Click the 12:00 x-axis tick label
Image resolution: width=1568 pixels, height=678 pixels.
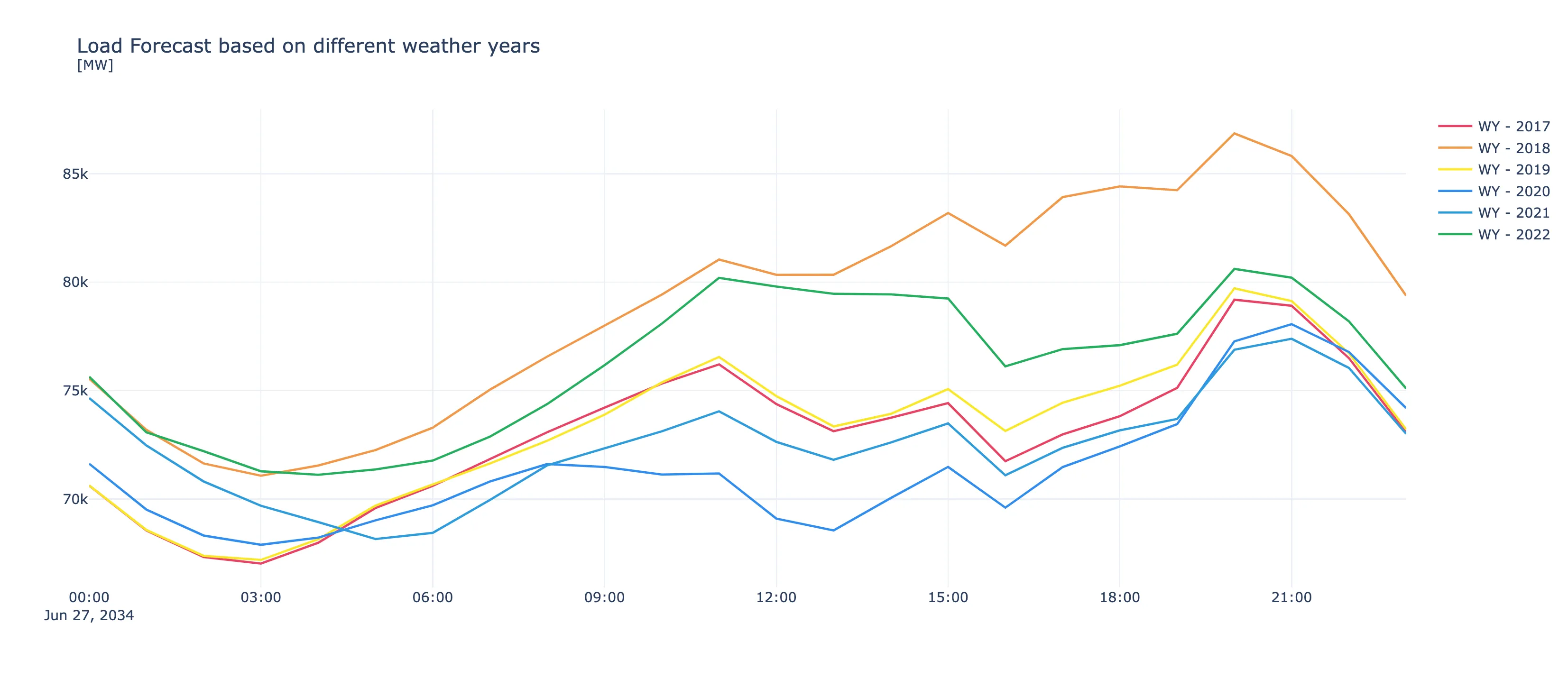tap(776, 598)
